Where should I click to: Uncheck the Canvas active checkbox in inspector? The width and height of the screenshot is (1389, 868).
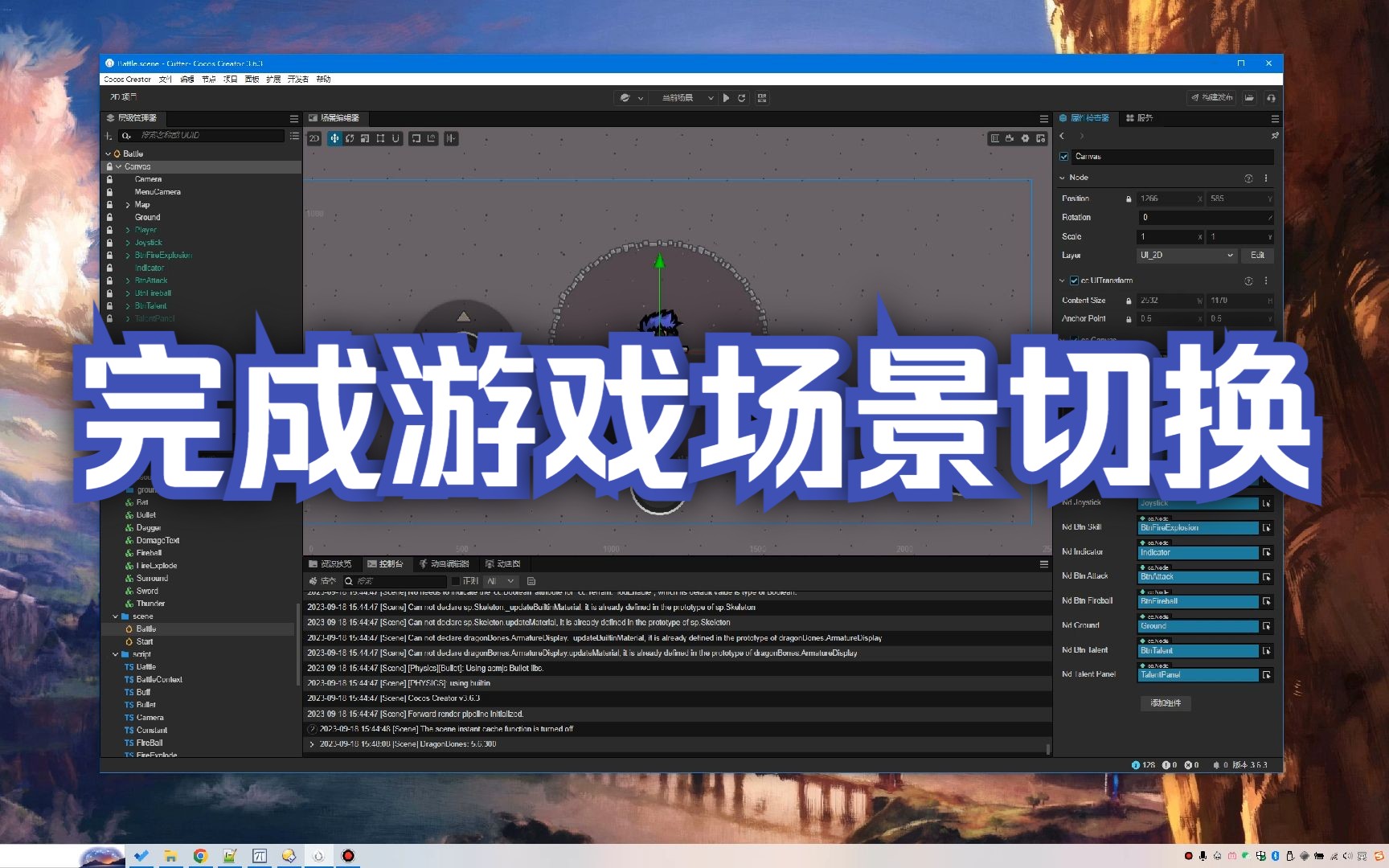click(x=1064, y=156)
